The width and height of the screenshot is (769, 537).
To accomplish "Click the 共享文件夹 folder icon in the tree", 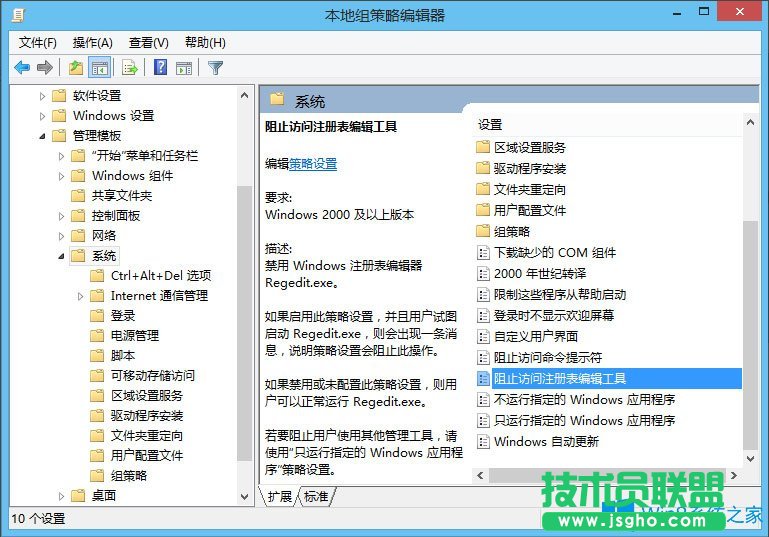I will point(78,196).
